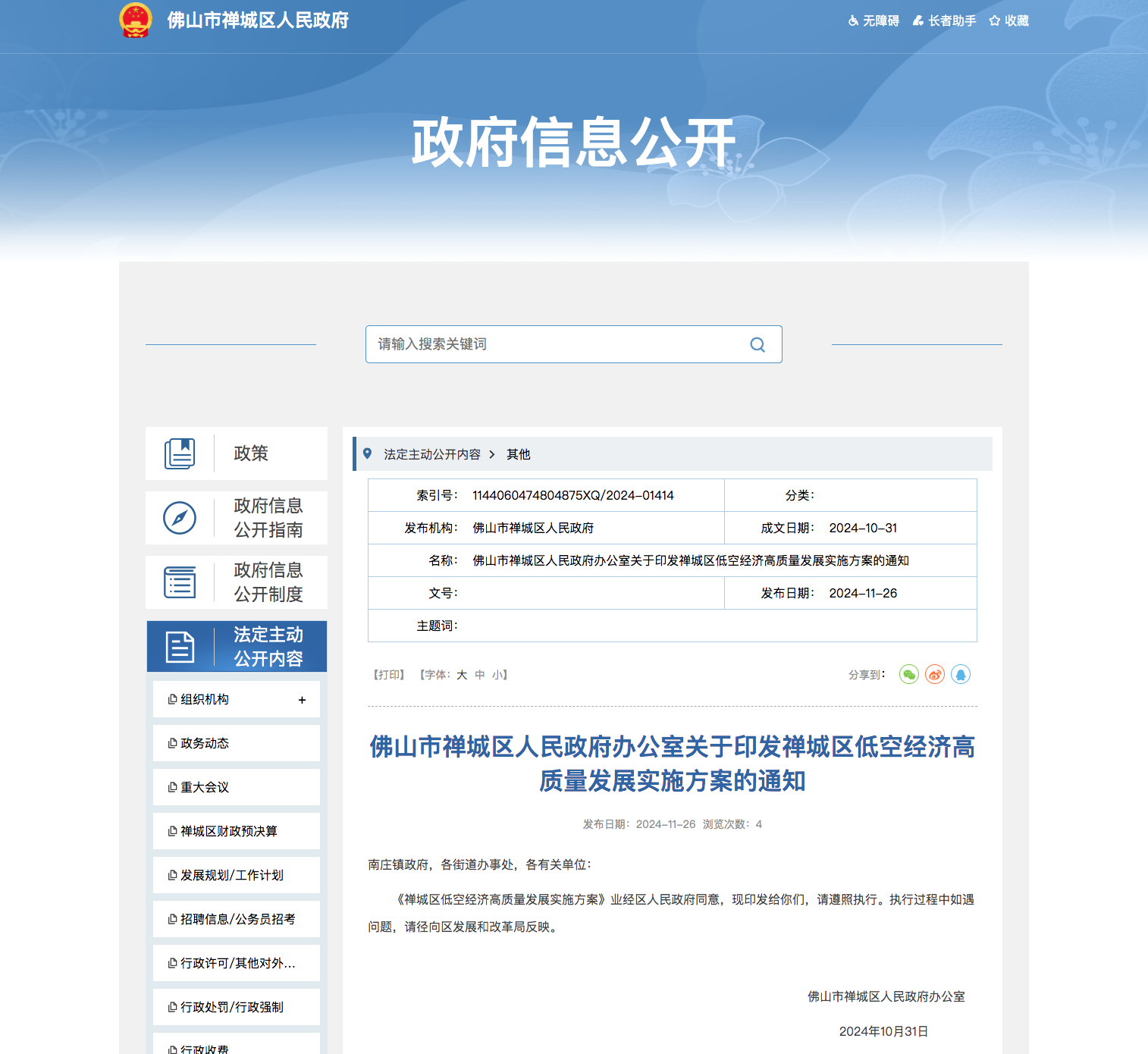The width and height of the screenshot is (1148, 1054).
Task: Click the search magnifier icon
Action: point(757,345)
